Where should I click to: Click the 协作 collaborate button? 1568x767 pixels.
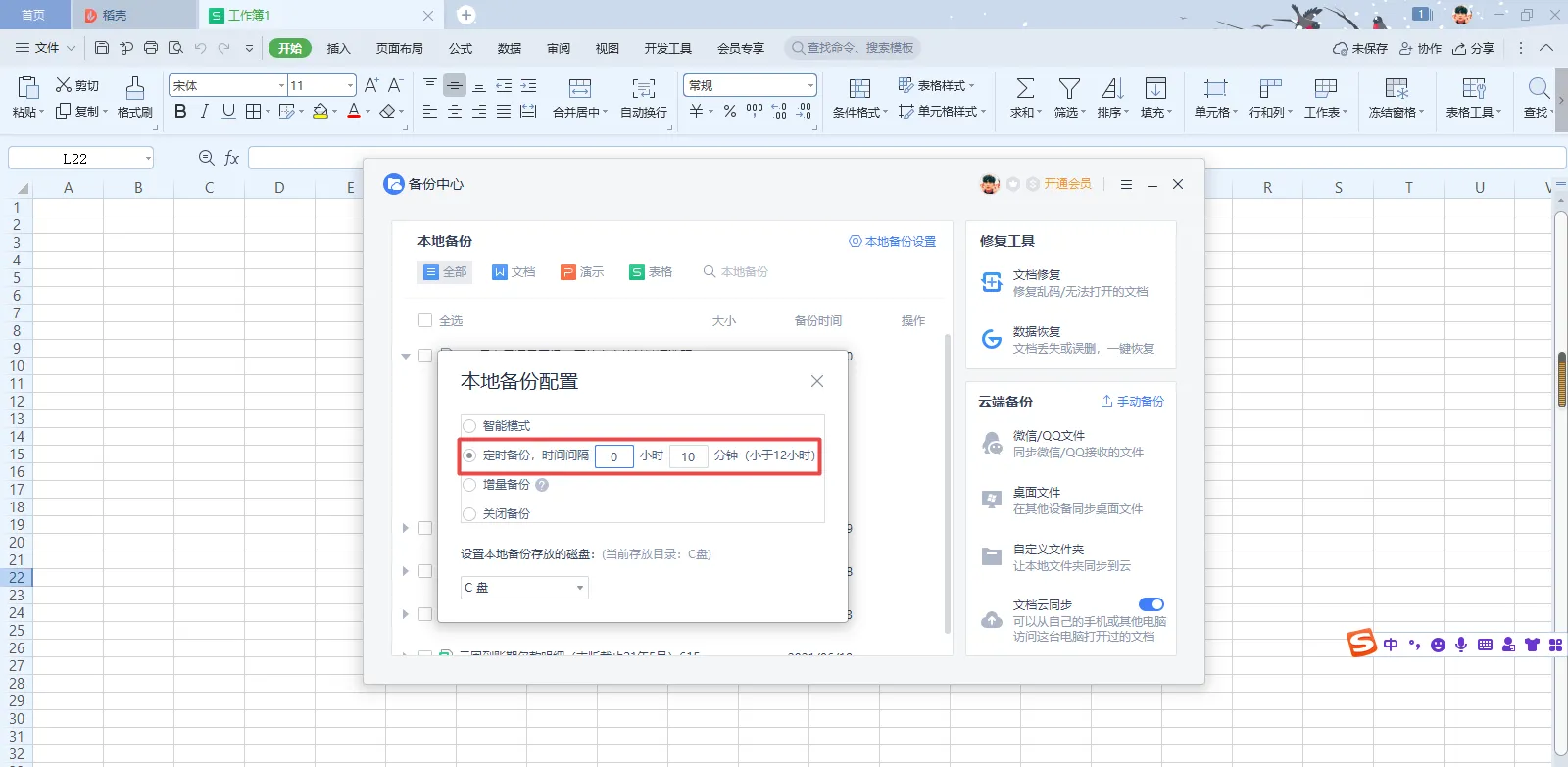1421,48
